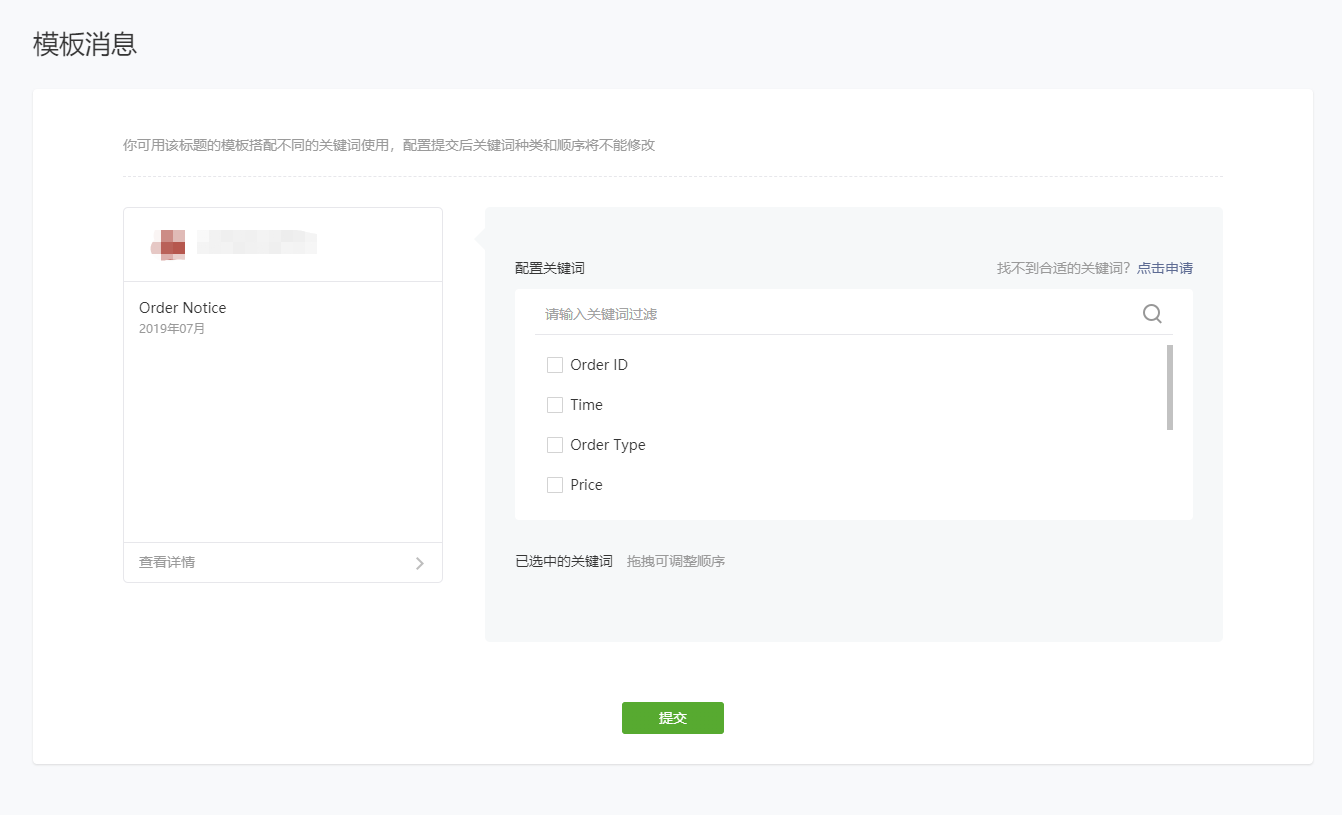Viewport: 1342px width, 815px height.
Task: Click the blurred account avatar icon
Action: [x=172, y=244]
